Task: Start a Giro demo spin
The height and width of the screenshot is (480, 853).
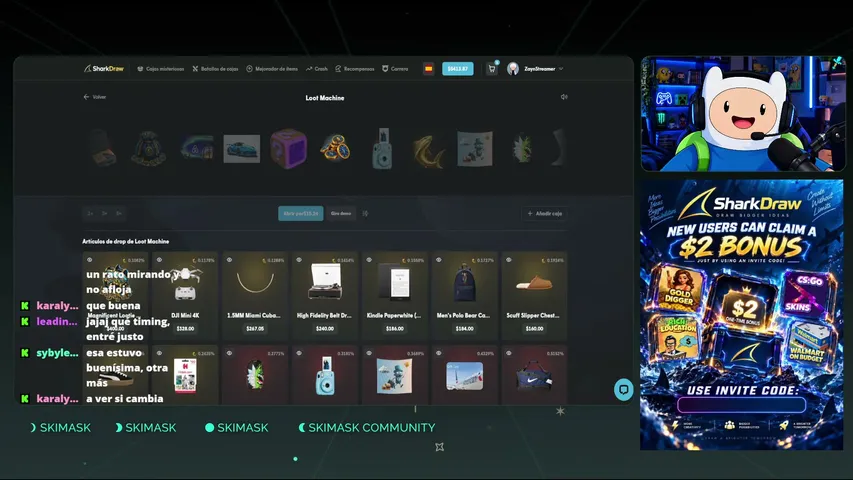Action: tap(341, 213)
